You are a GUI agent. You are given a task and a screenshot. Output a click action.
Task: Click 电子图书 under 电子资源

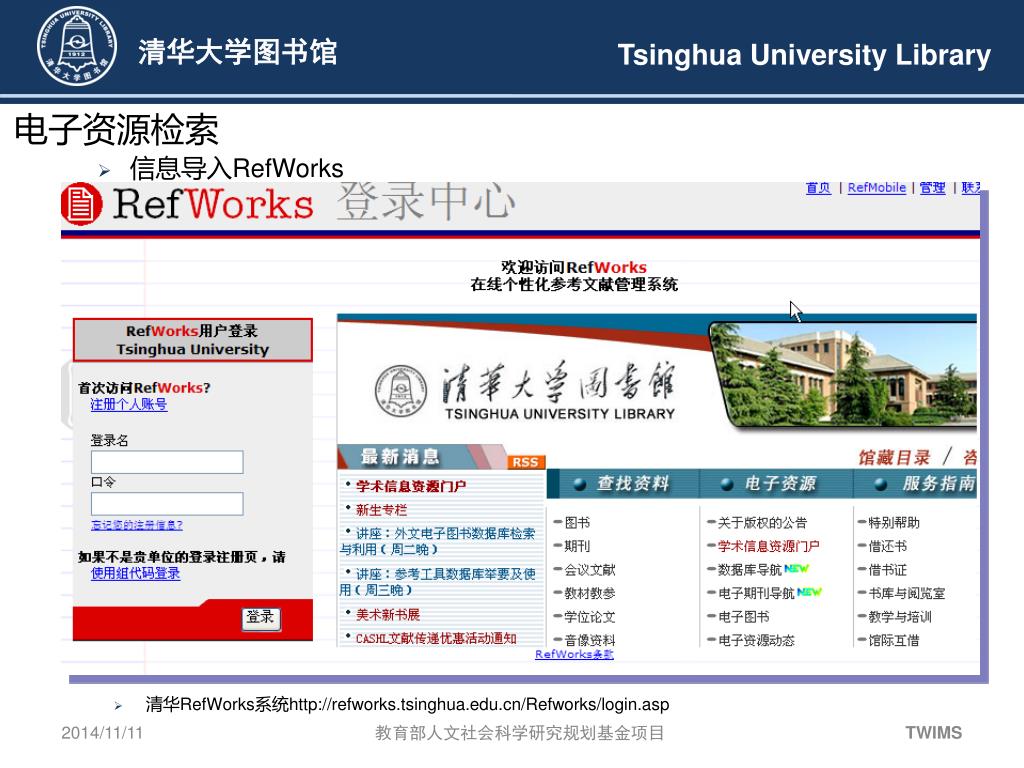(744, 616)
